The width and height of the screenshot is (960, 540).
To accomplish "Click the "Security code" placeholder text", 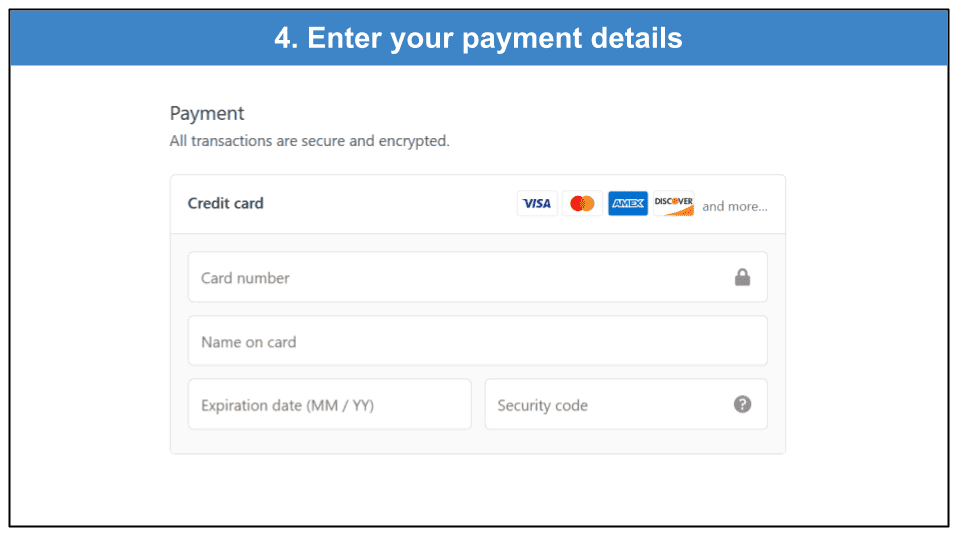I will 542,405.
